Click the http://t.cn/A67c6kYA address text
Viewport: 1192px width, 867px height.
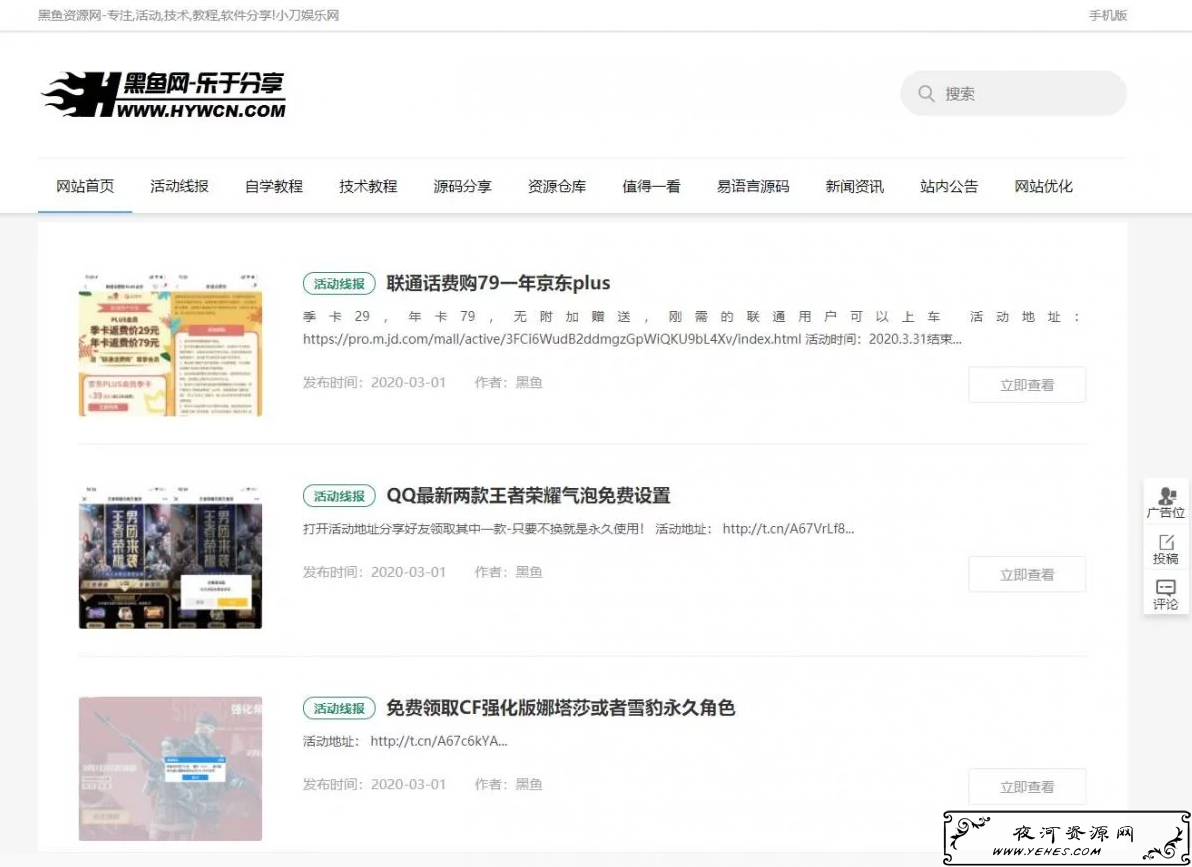439,741
